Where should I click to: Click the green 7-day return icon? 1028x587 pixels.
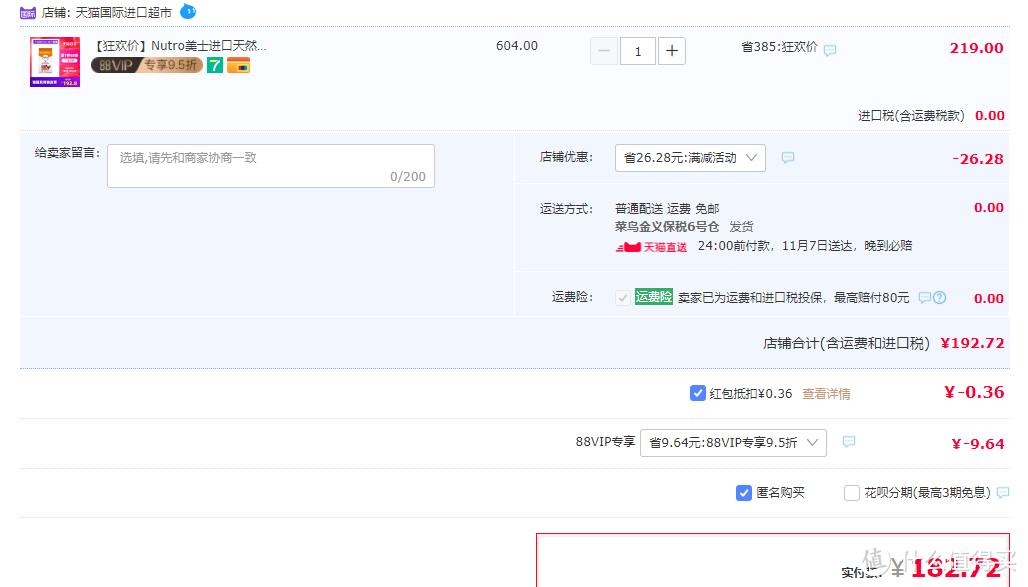click(215, 65)
